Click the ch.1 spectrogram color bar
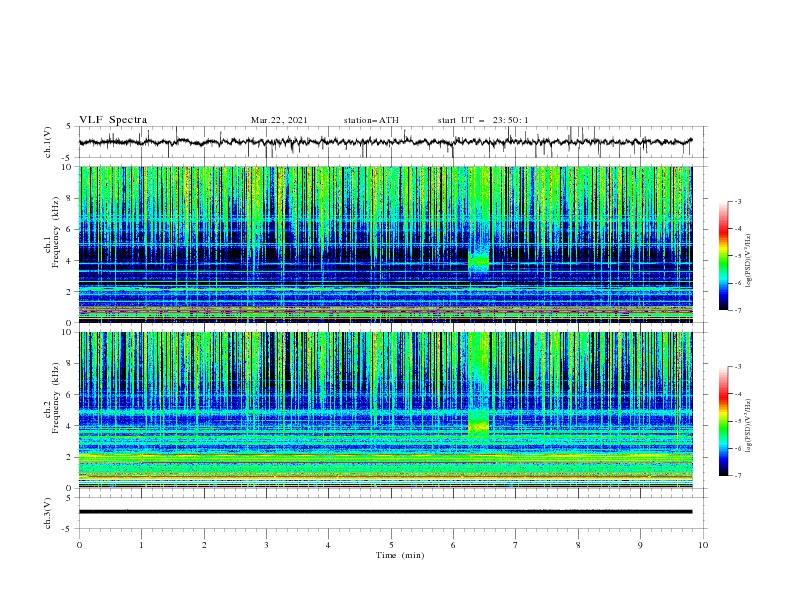Image resolution: width=792 pixels, height=612 pixels. click(723, 256)
